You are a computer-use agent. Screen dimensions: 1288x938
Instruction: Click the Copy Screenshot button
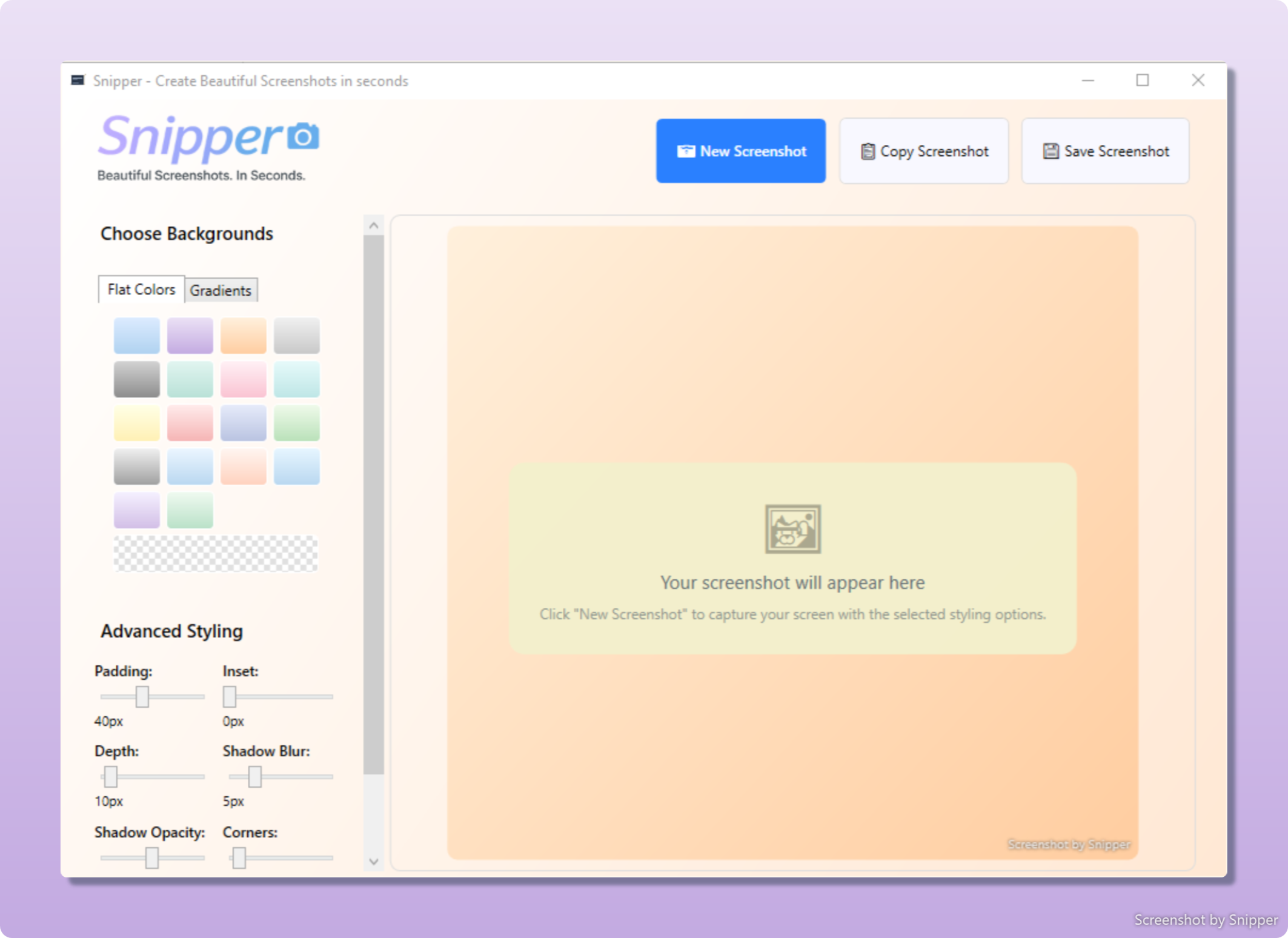[923, 151]
